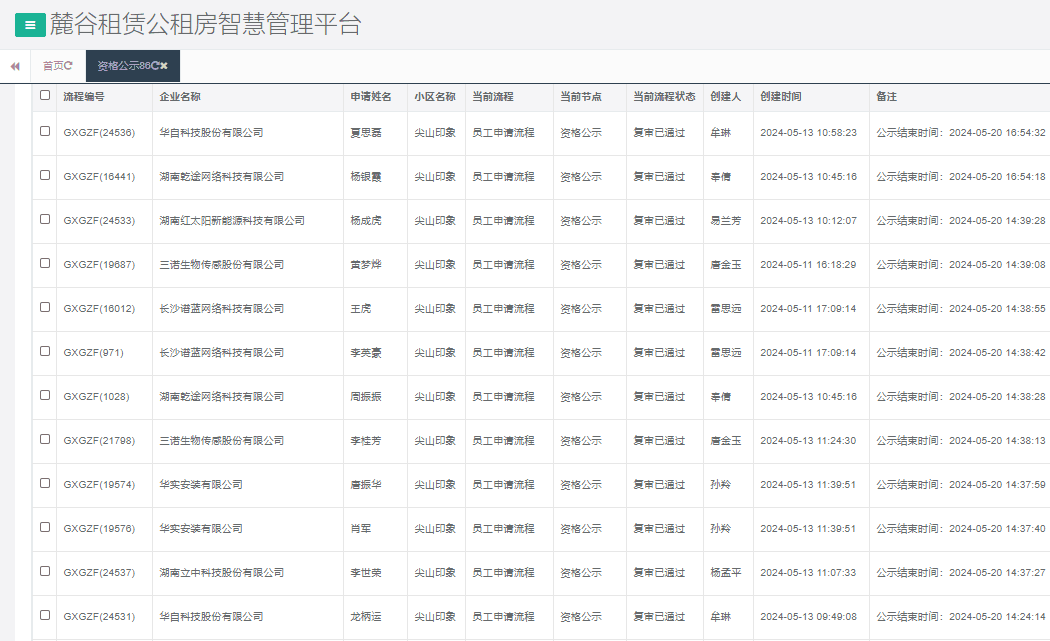Check the row checkbox for GXGZF(19574)
Screen dimensions: 1050x641
[44, 485]
